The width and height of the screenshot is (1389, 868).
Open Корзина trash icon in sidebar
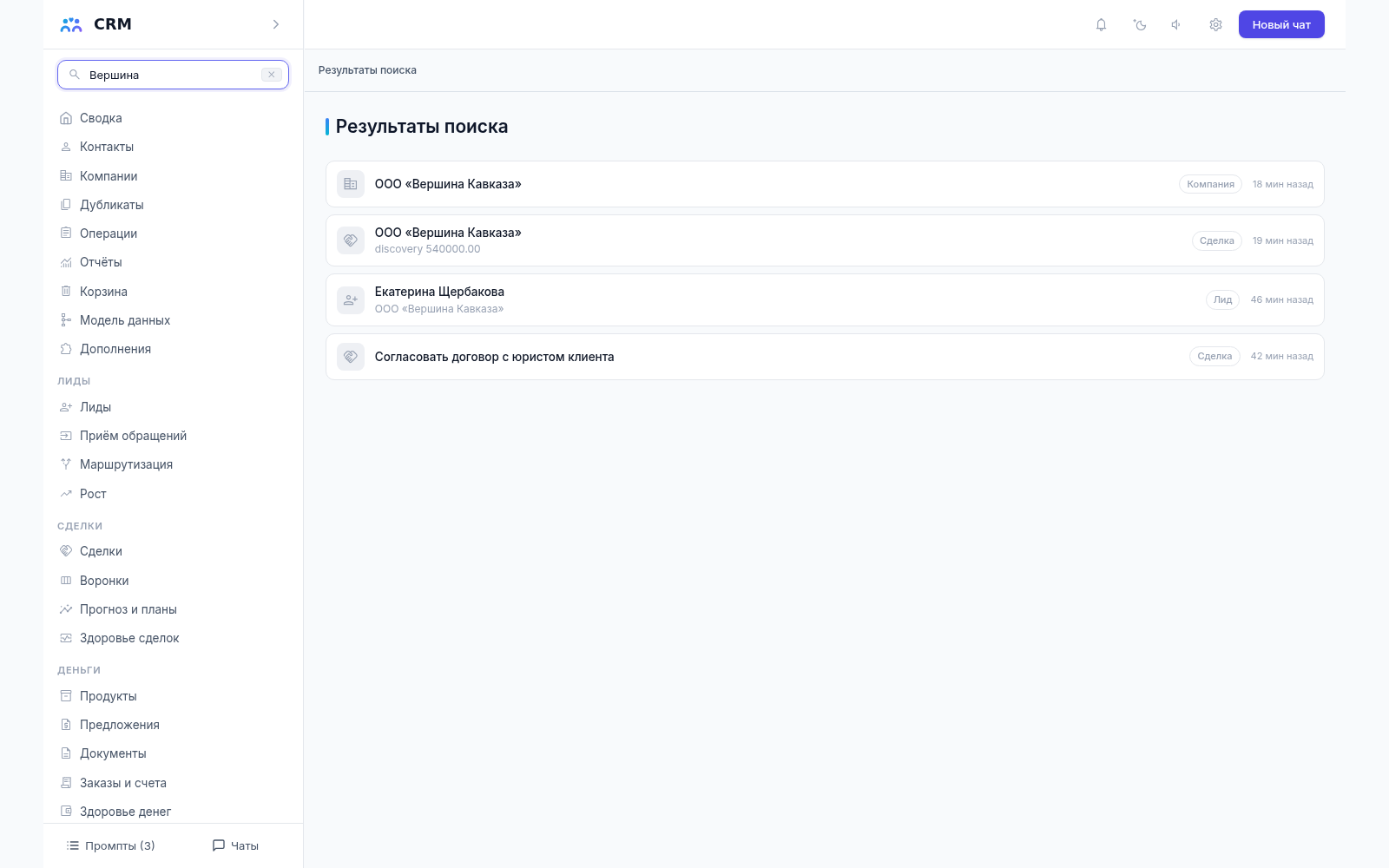(x=66, y=292)
